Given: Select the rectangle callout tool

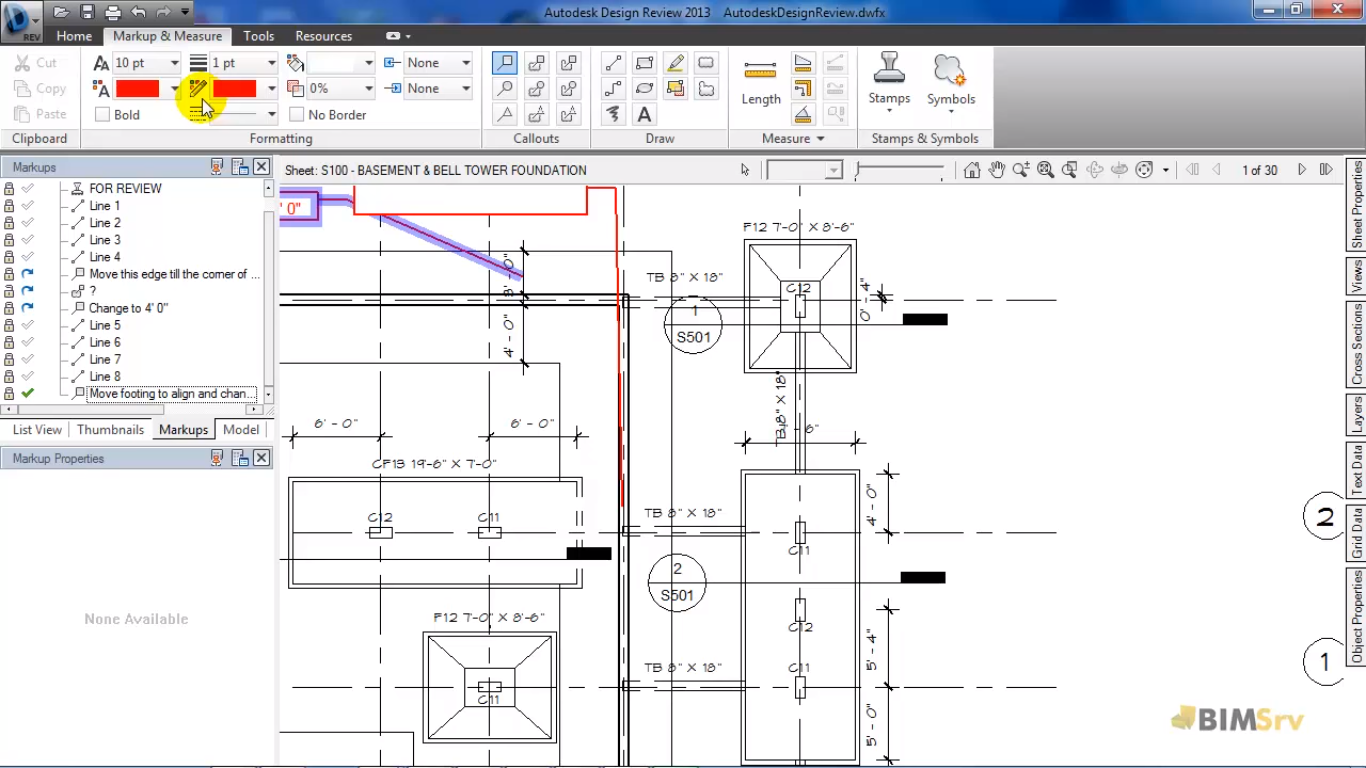Looking at the screenshot, I should coord(505,63).
